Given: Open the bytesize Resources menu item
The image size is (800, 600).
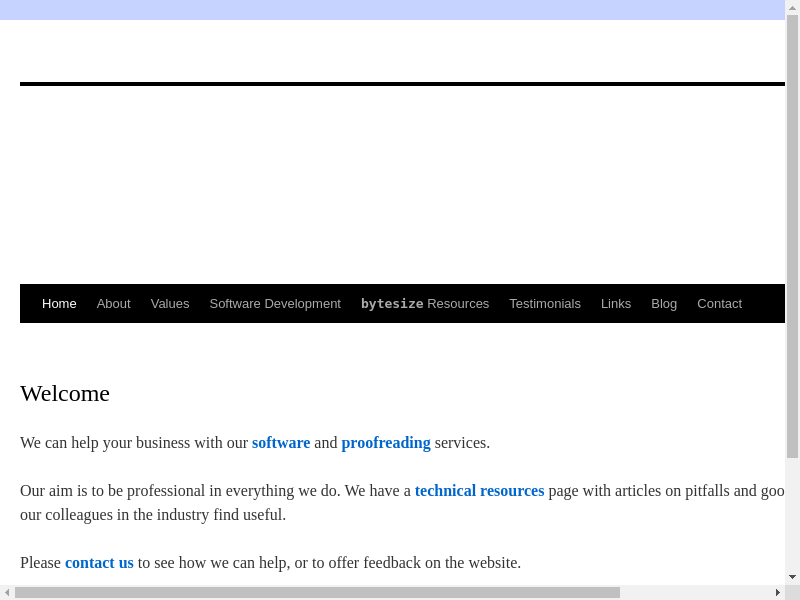Looking at the screenshot, I should (x=424, y=303).
